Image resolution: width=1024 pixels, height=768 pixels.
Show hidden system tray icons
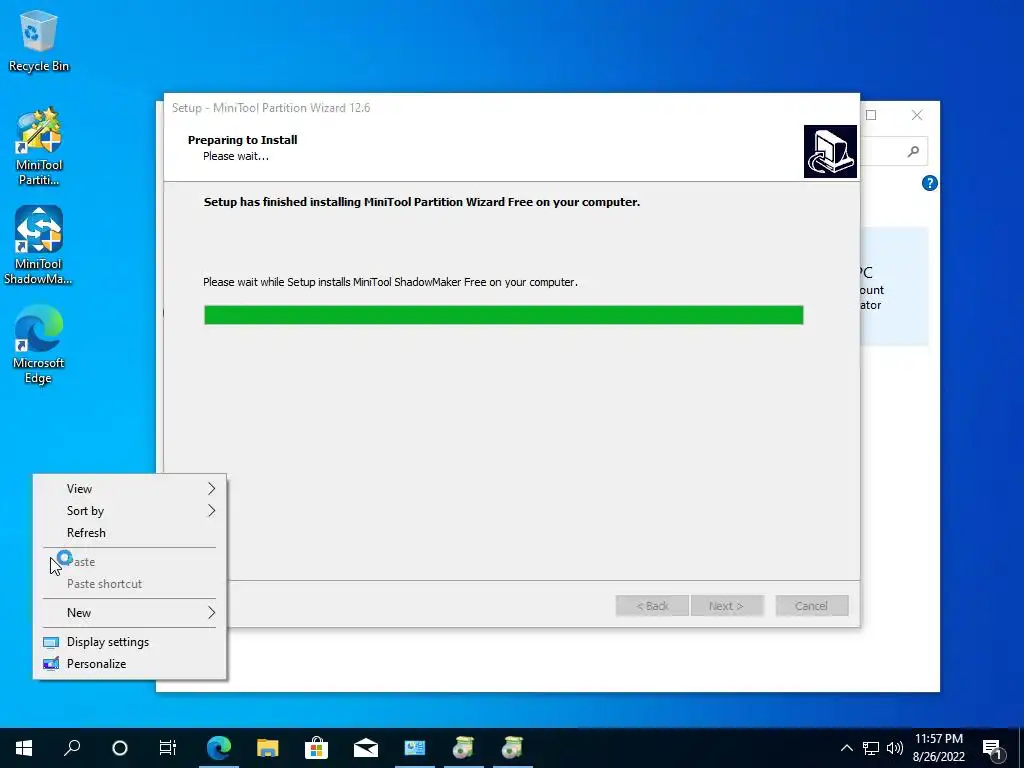tap(846, 748)
